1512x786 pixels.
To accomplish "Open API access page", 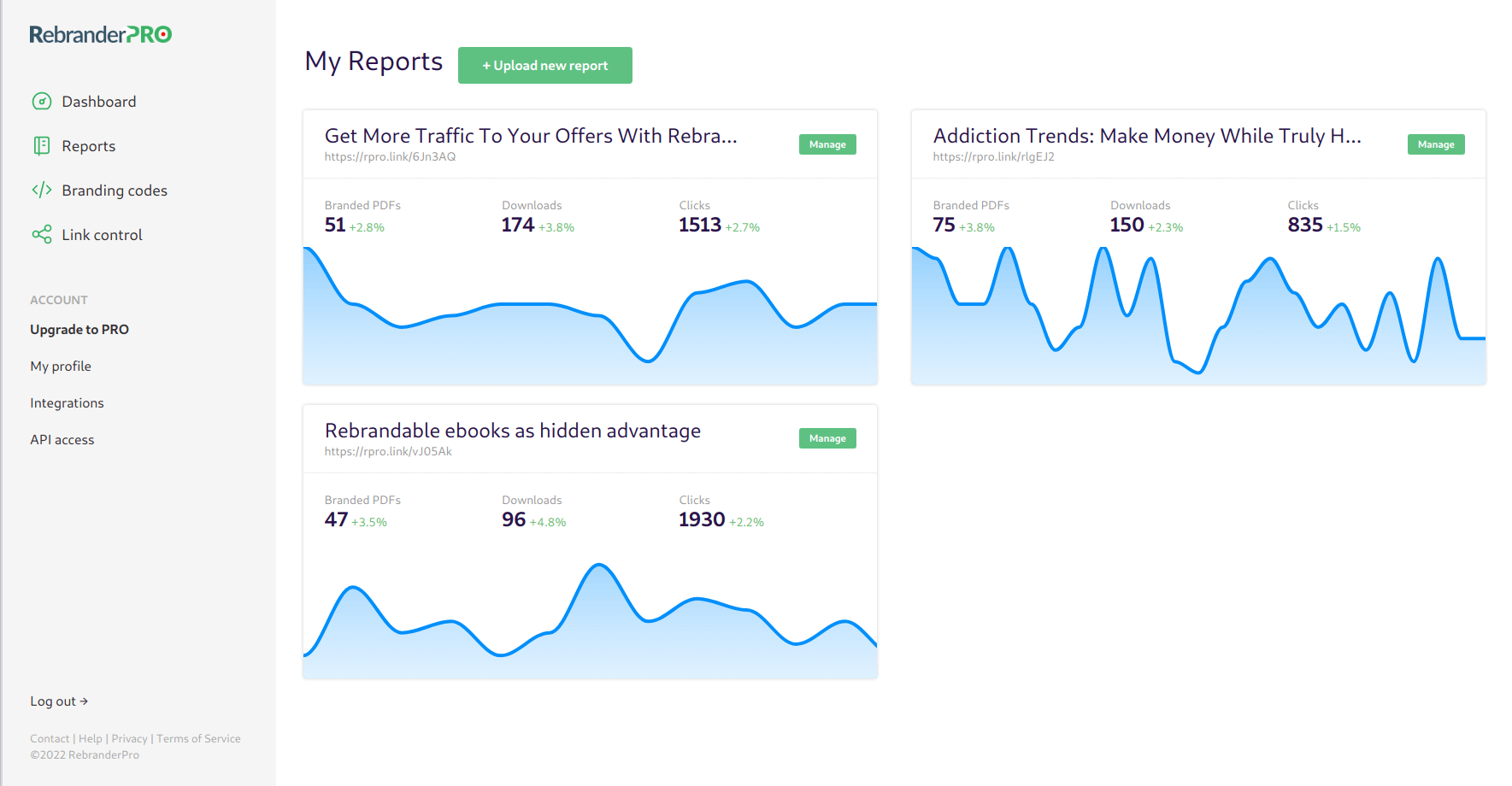I will coord(62,440).
